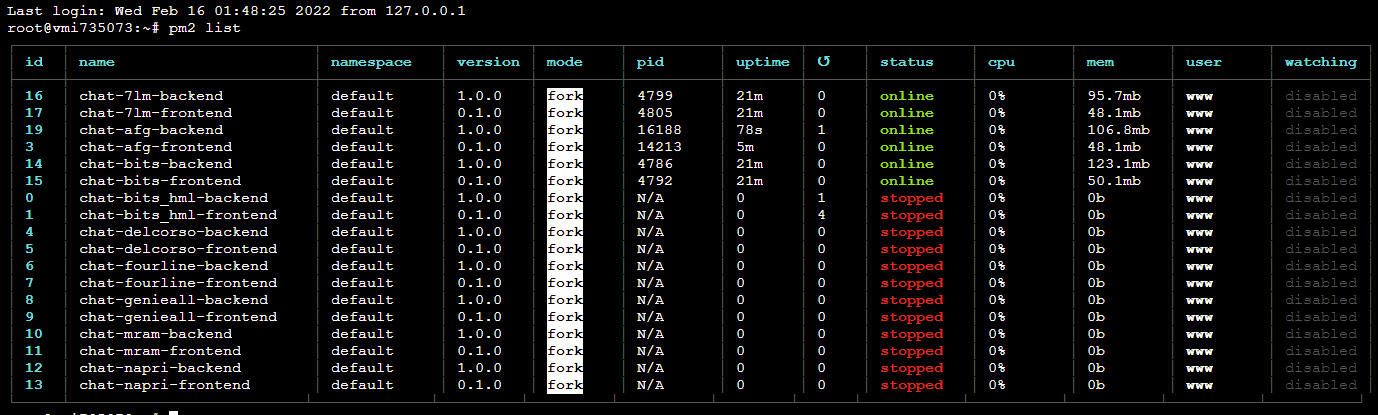Click the 'cpu' column header
The height and width of the screenshot is (415, 1378).
(1001, 62)
